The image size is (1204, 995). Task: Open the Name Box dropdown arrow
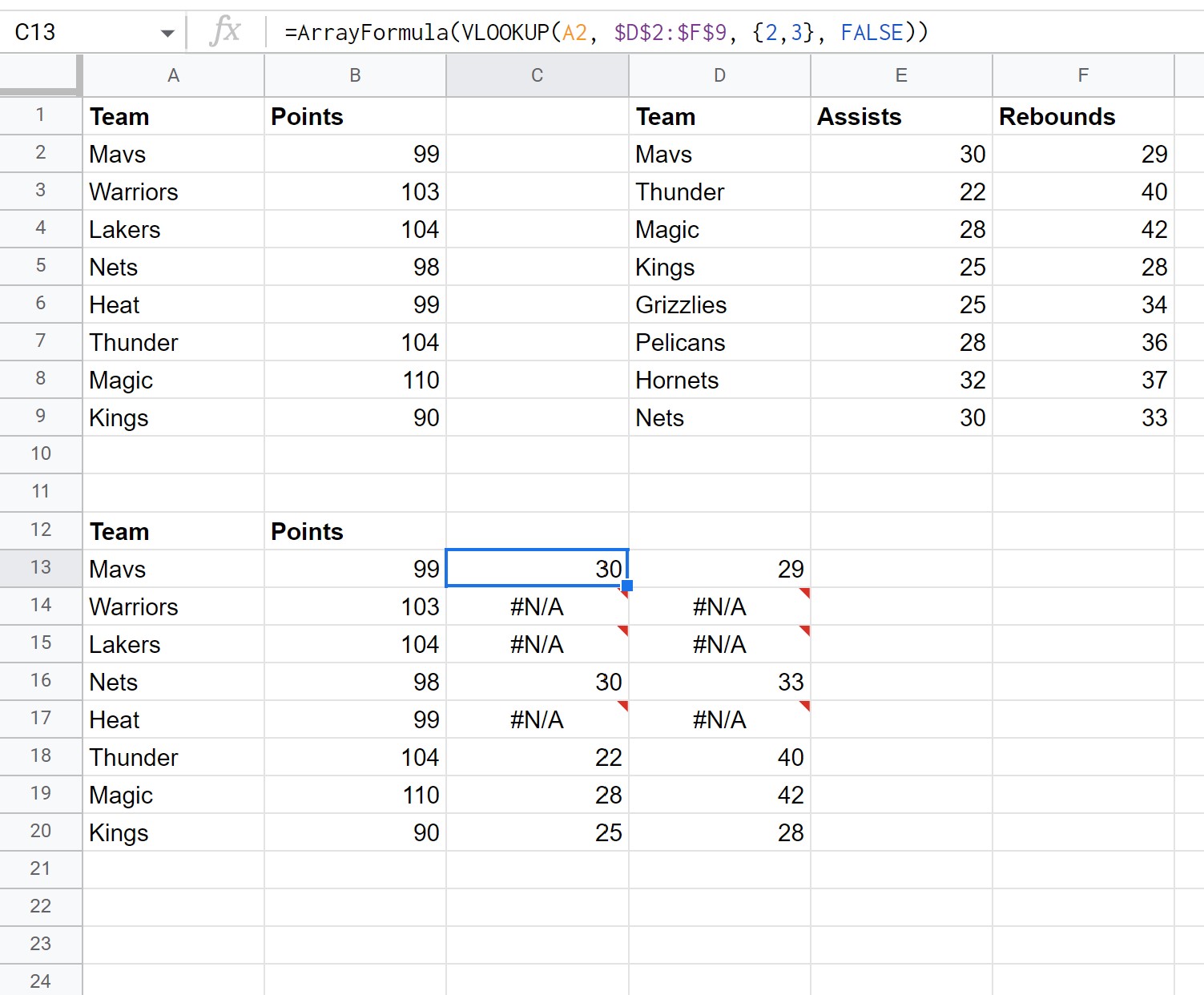click(167, 33)
